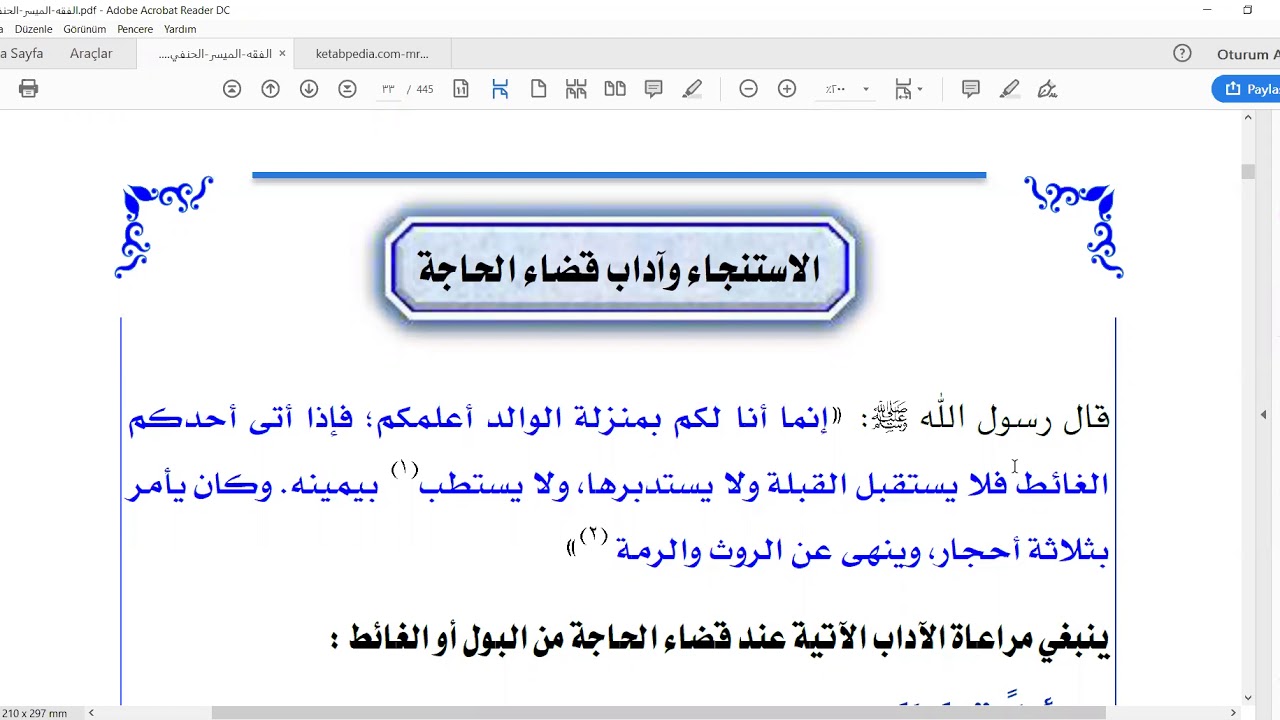Viewport: 1280px width, 720px height.
Task: Click the page number input field
Action: [x=388, y=89]
